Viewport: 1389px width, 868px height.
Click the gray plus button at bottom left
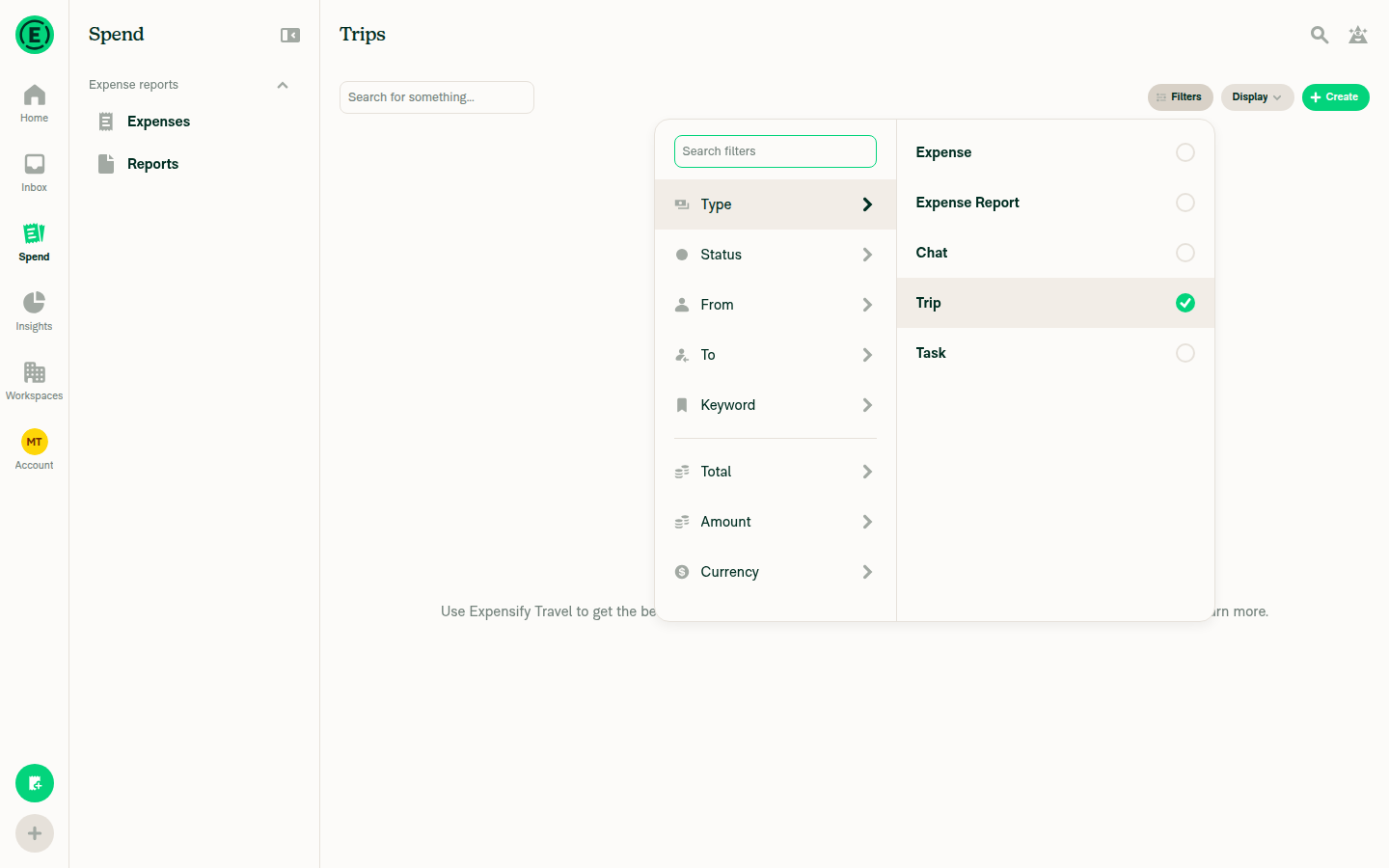tap(35, 833)
